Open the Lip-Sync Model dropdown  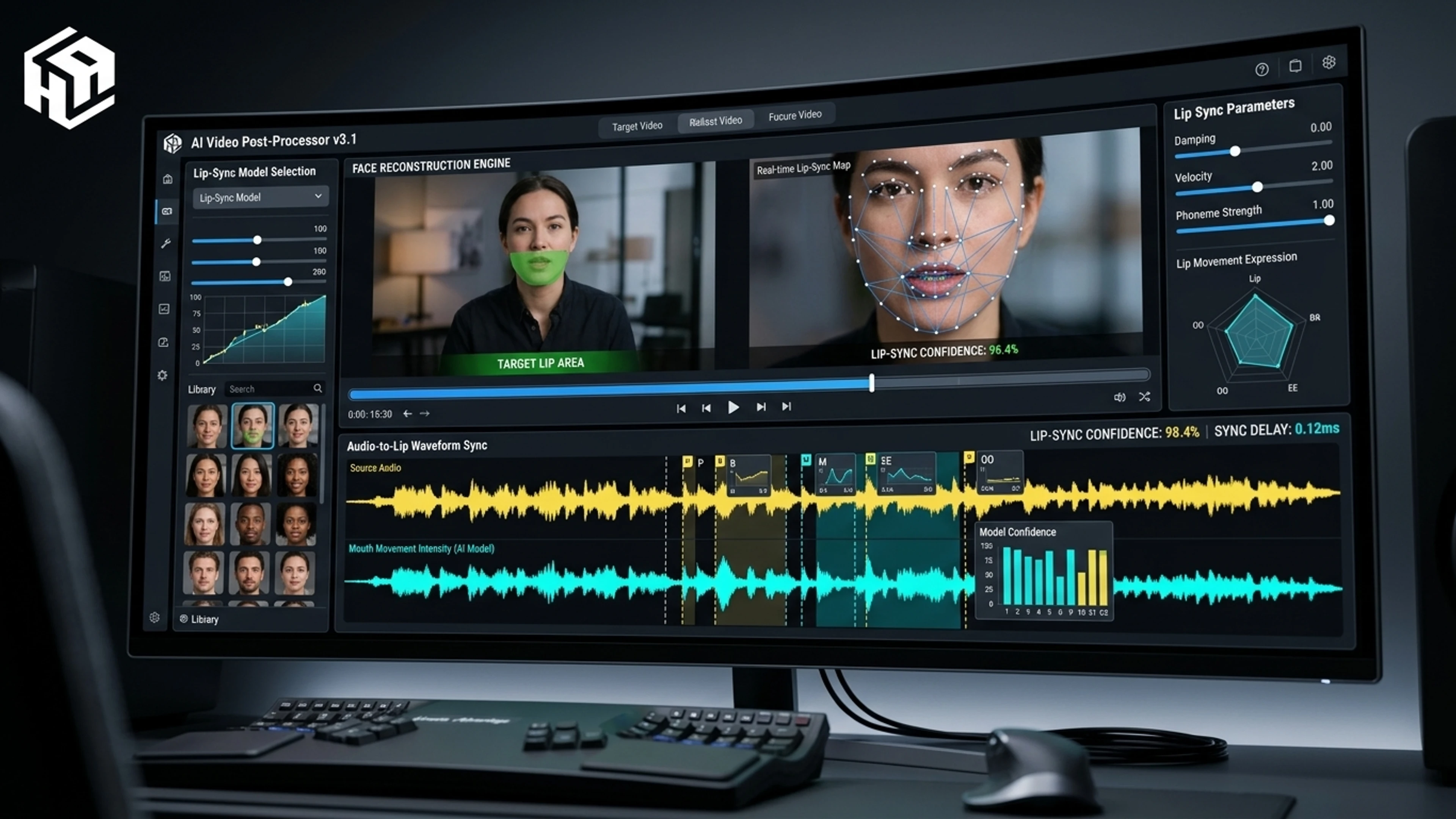260,197
